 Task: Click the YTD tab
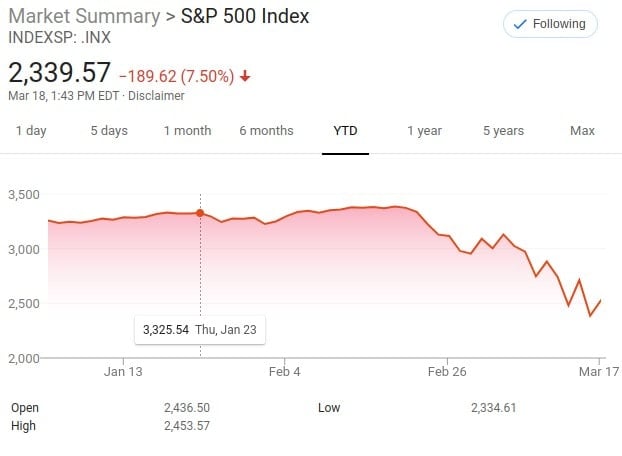pos(345,131)
